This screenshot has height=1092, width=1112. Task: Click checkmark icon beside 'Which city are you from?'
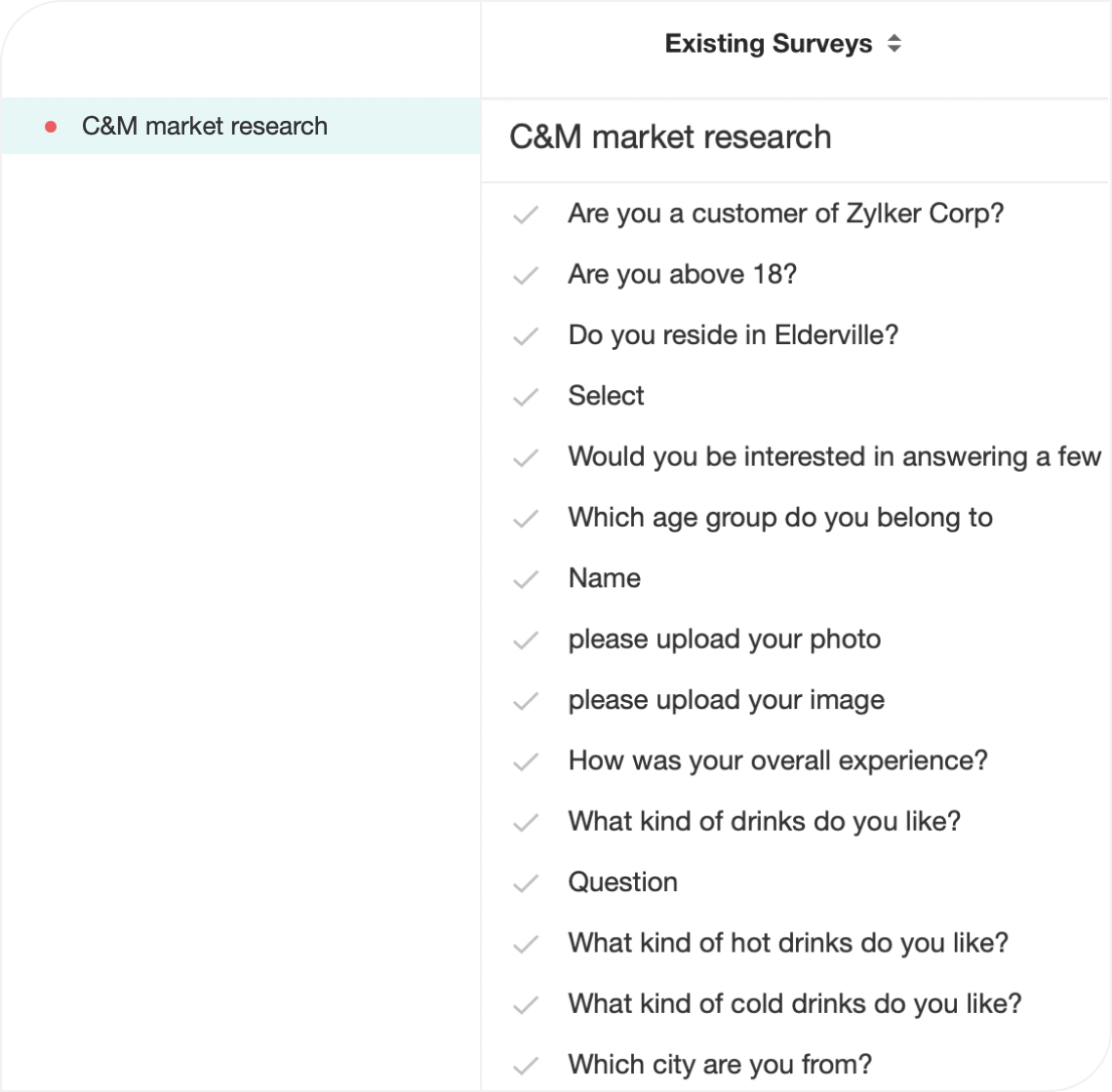[x=526, y=1065]
